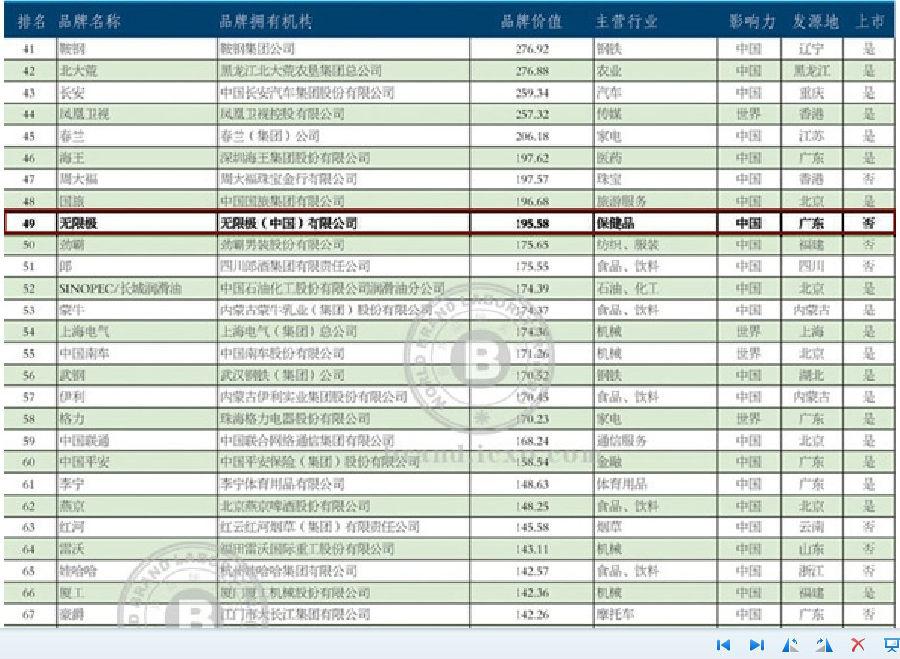Image resolution: width=900 pixels, height=659 pixels.
Task: Select the brand value 195.58
Action: 532,223
